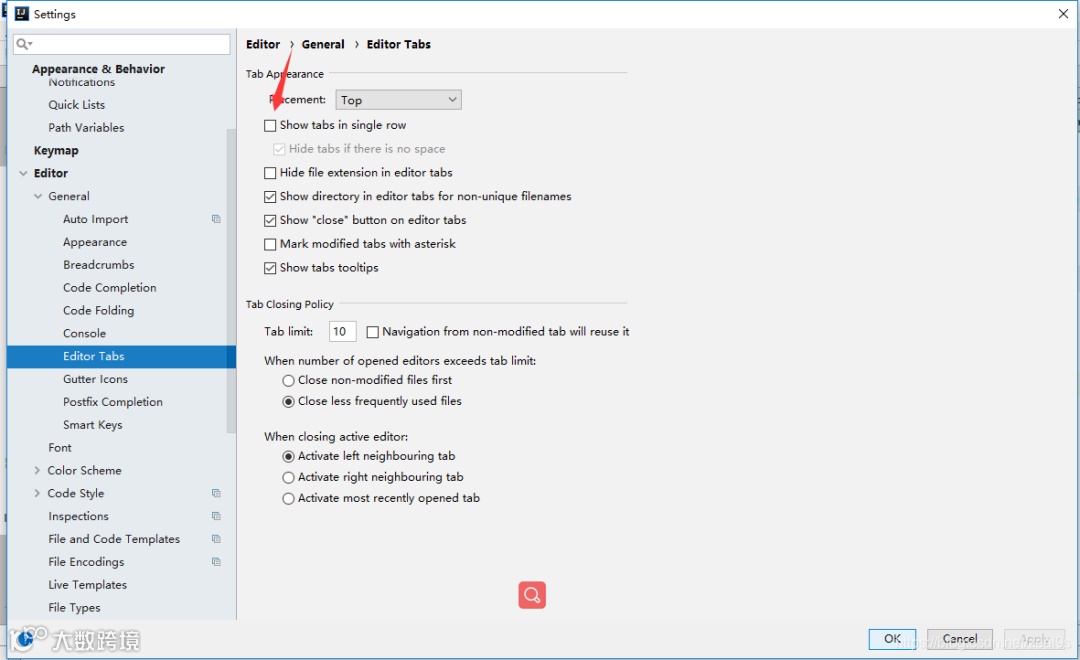Open Inspections settings
Viewport: 1080px width, 660px height.
[x=79, y=516]
